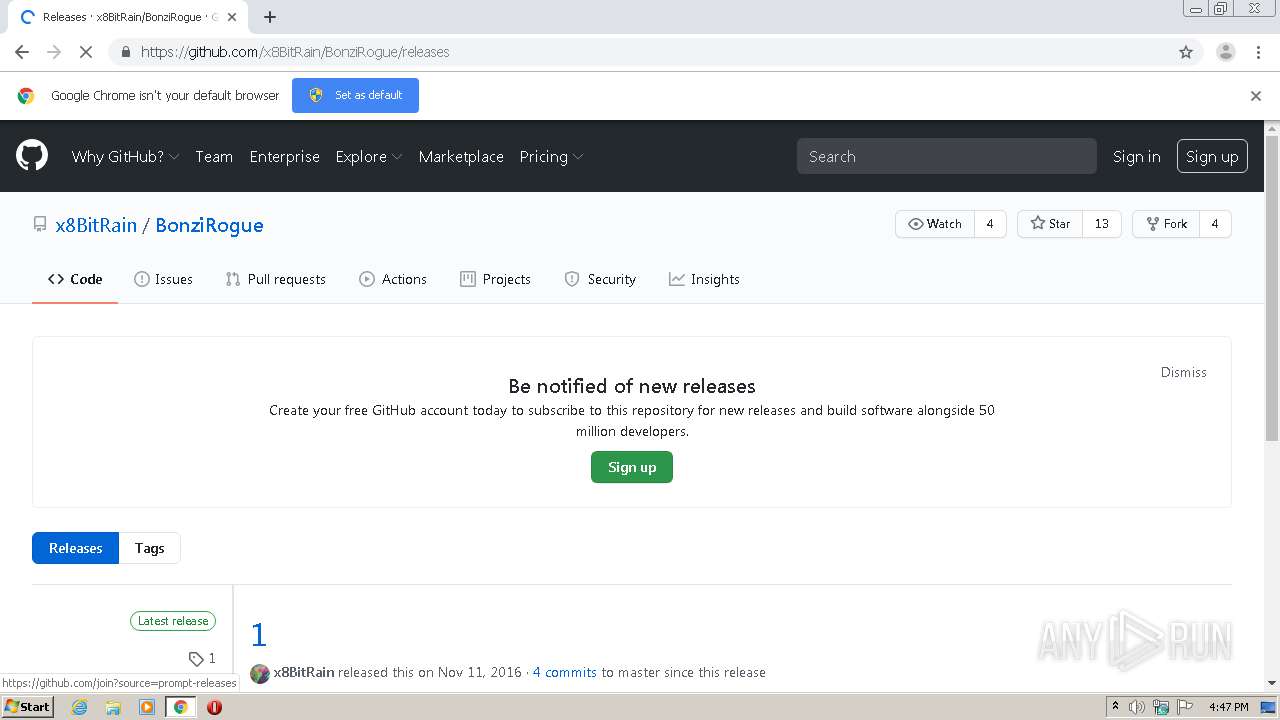Click the Action Center flag icon
The width and height of the screenshot is (1280, 720).
coord(1185,707)
